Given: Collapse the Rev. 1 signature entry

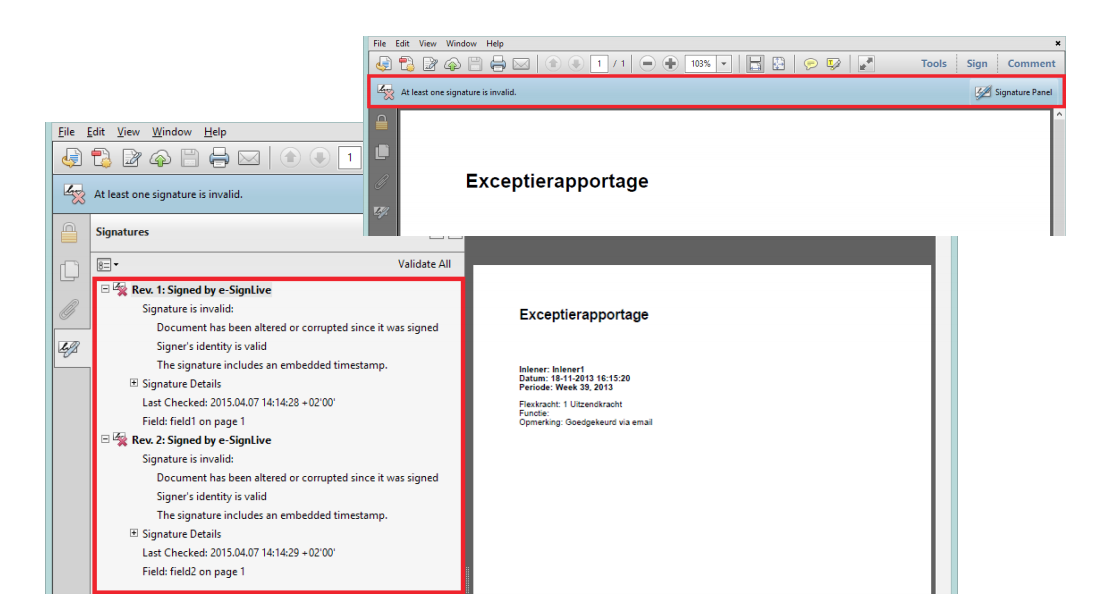Looking at the screenshot, I should point(105,288).
